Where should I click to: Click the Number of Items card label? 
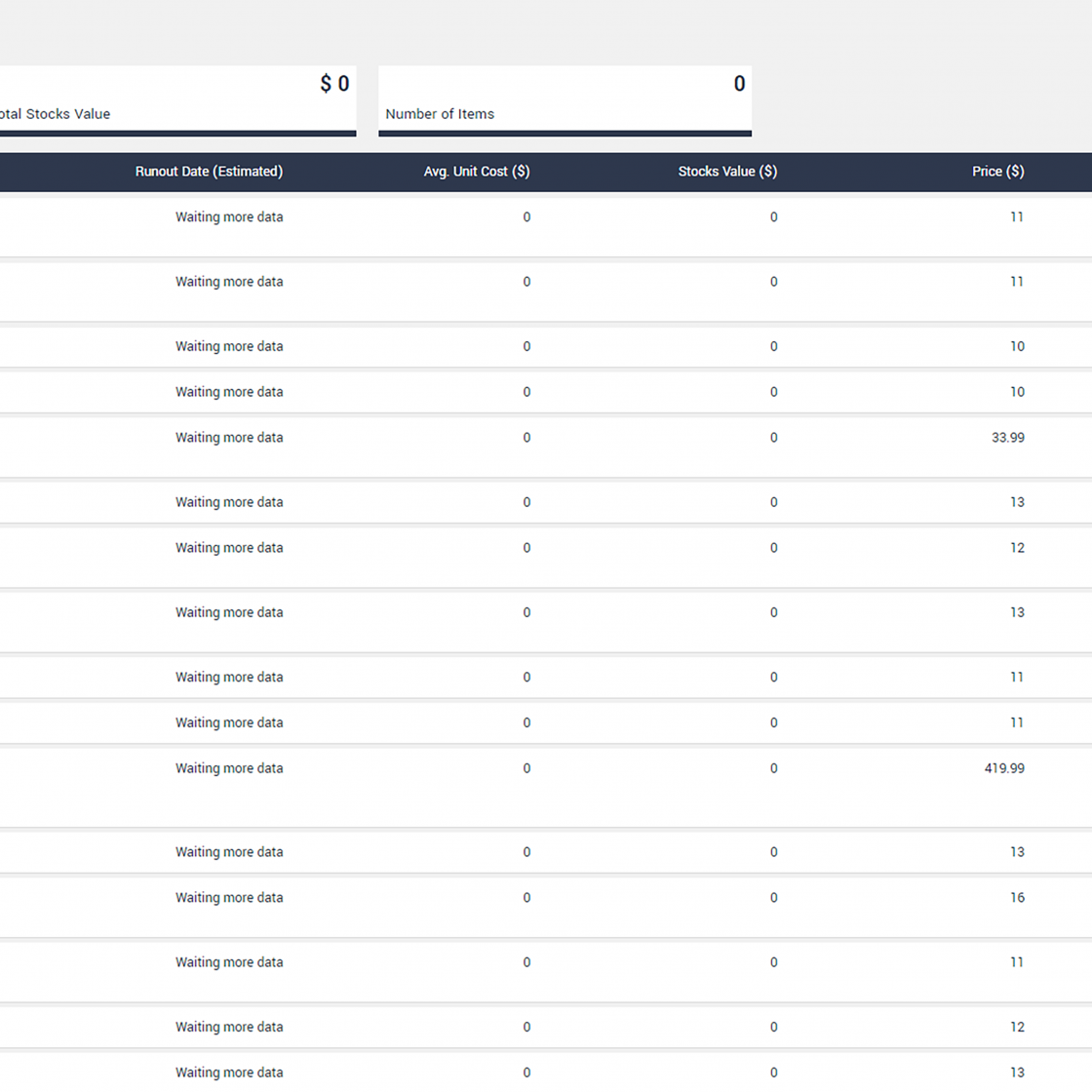(440, 114)
